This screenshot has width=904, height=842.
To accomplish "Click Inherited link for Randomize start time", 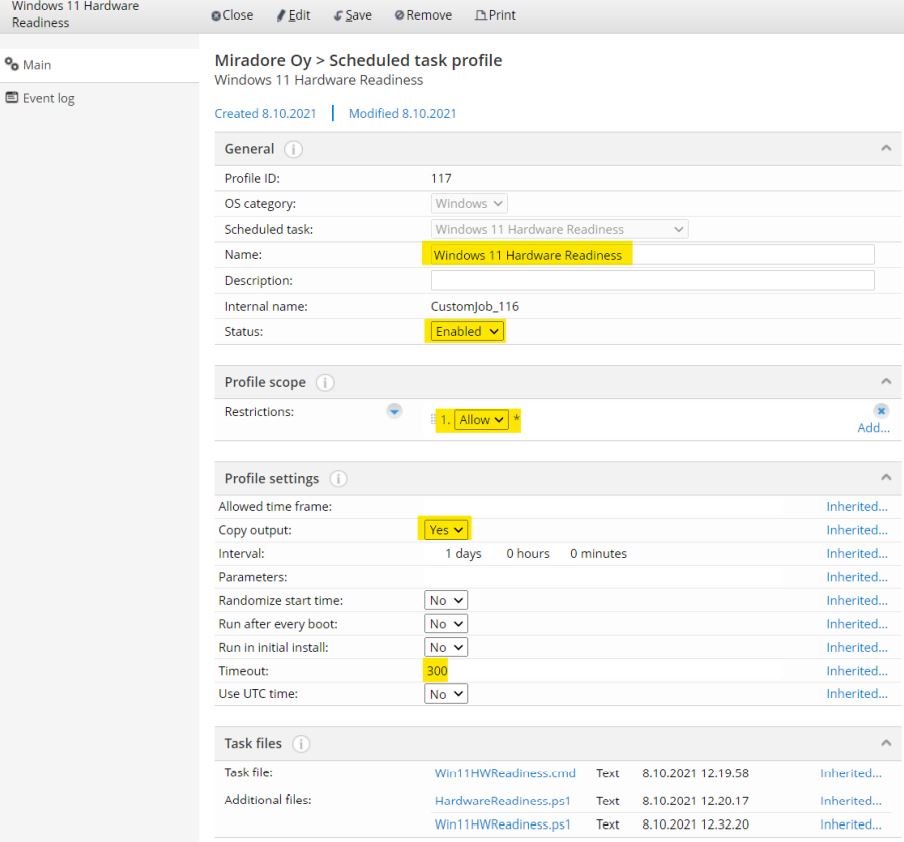I will coord(857,600).
